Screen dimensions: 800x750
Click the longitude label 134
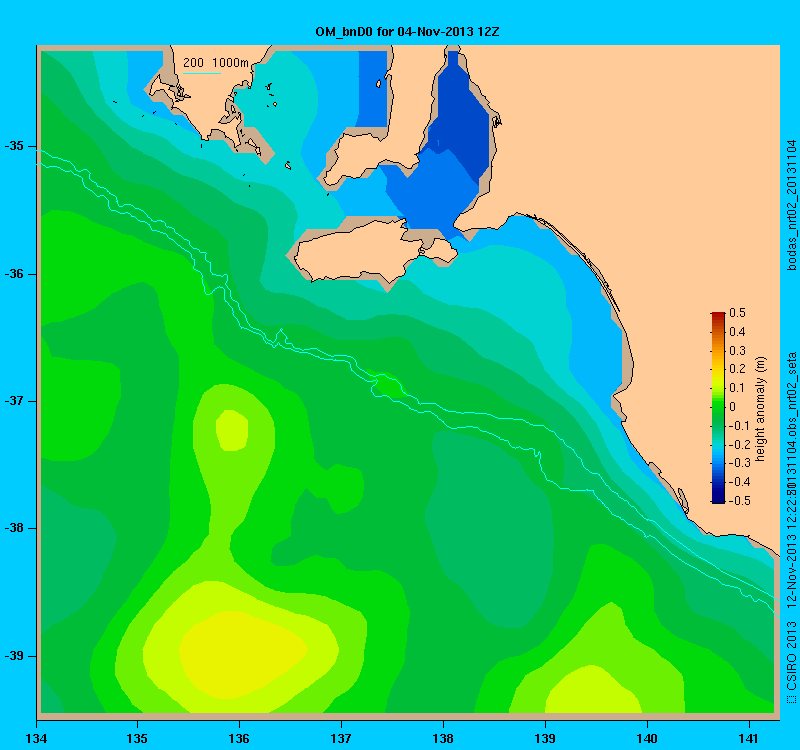click(x=36, y=739)
